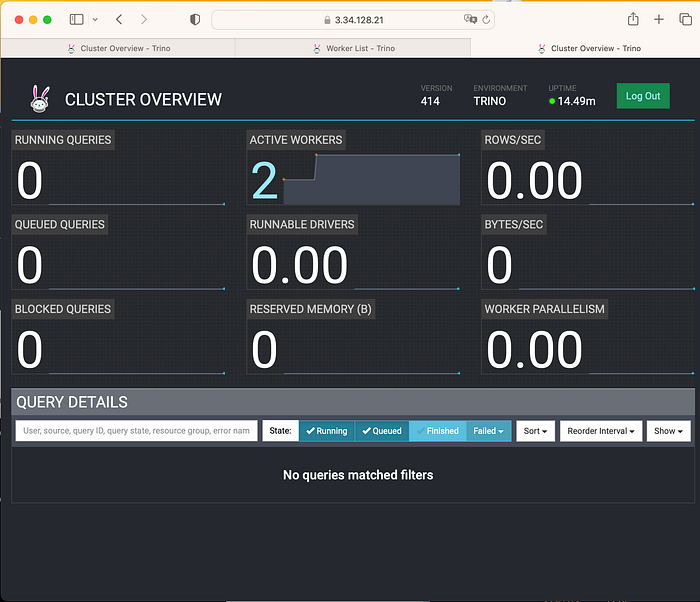
Task: Focus the query search filter field
Action: (x=137, y=431)
